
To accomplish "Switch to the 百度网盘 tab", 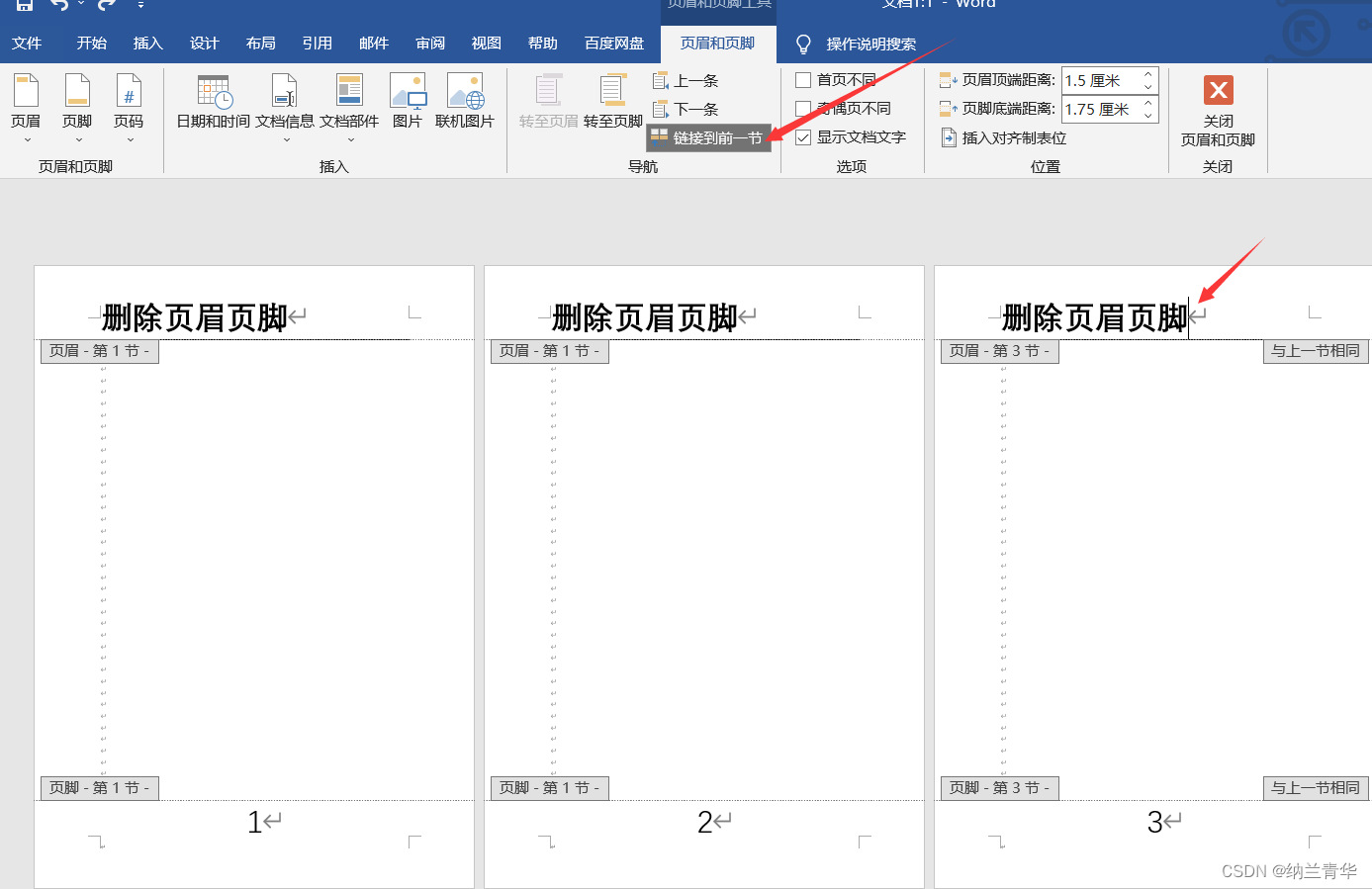I will pyautogui.click(x=614, y=44).
